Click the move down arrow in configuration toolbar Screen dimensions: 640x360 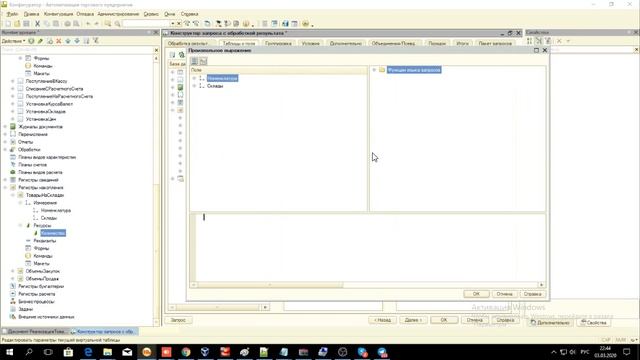click(77, 41)
